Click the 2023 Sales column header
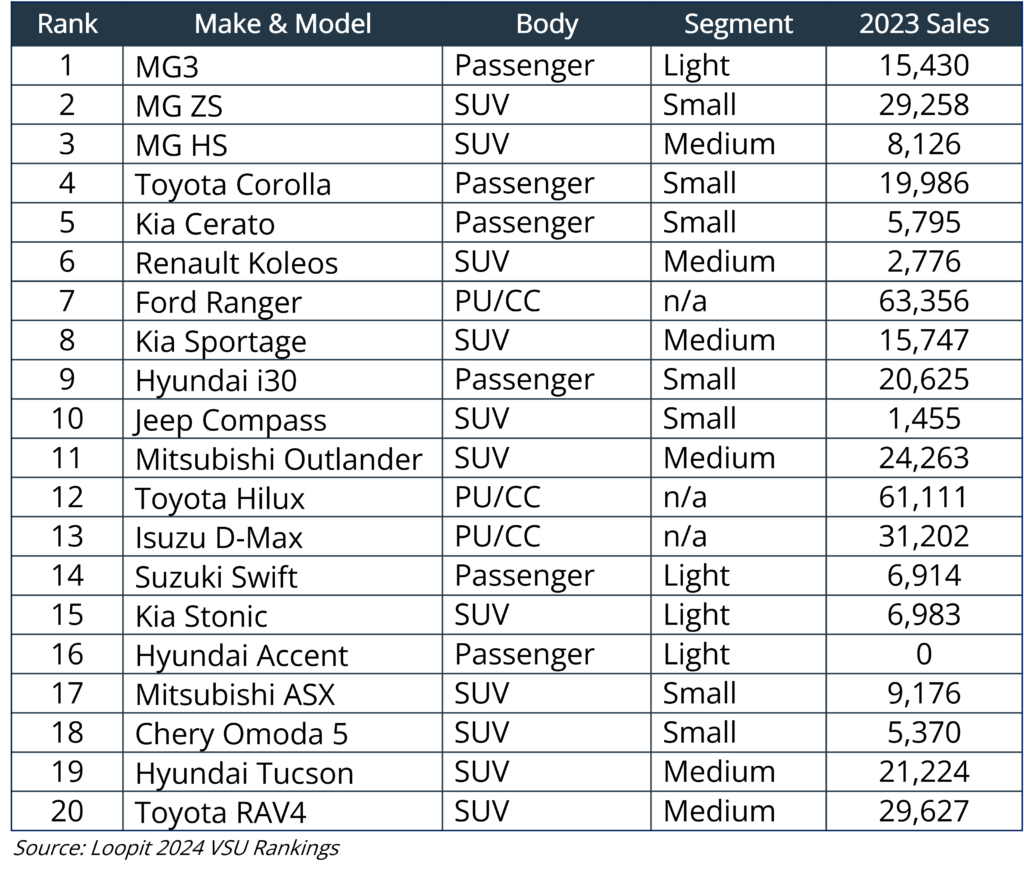 pos(924,24)
